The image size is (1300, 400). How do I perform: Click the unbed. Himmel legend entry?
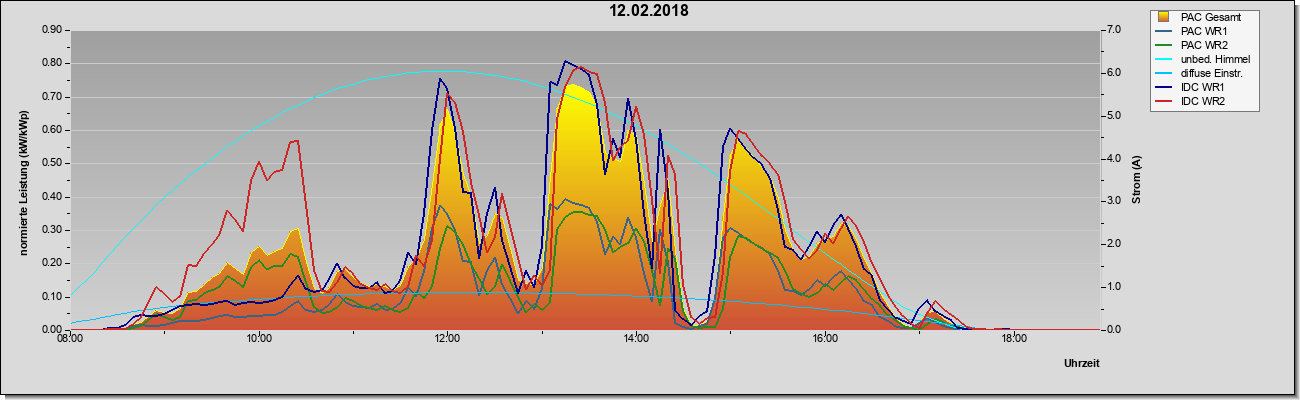1204,59
